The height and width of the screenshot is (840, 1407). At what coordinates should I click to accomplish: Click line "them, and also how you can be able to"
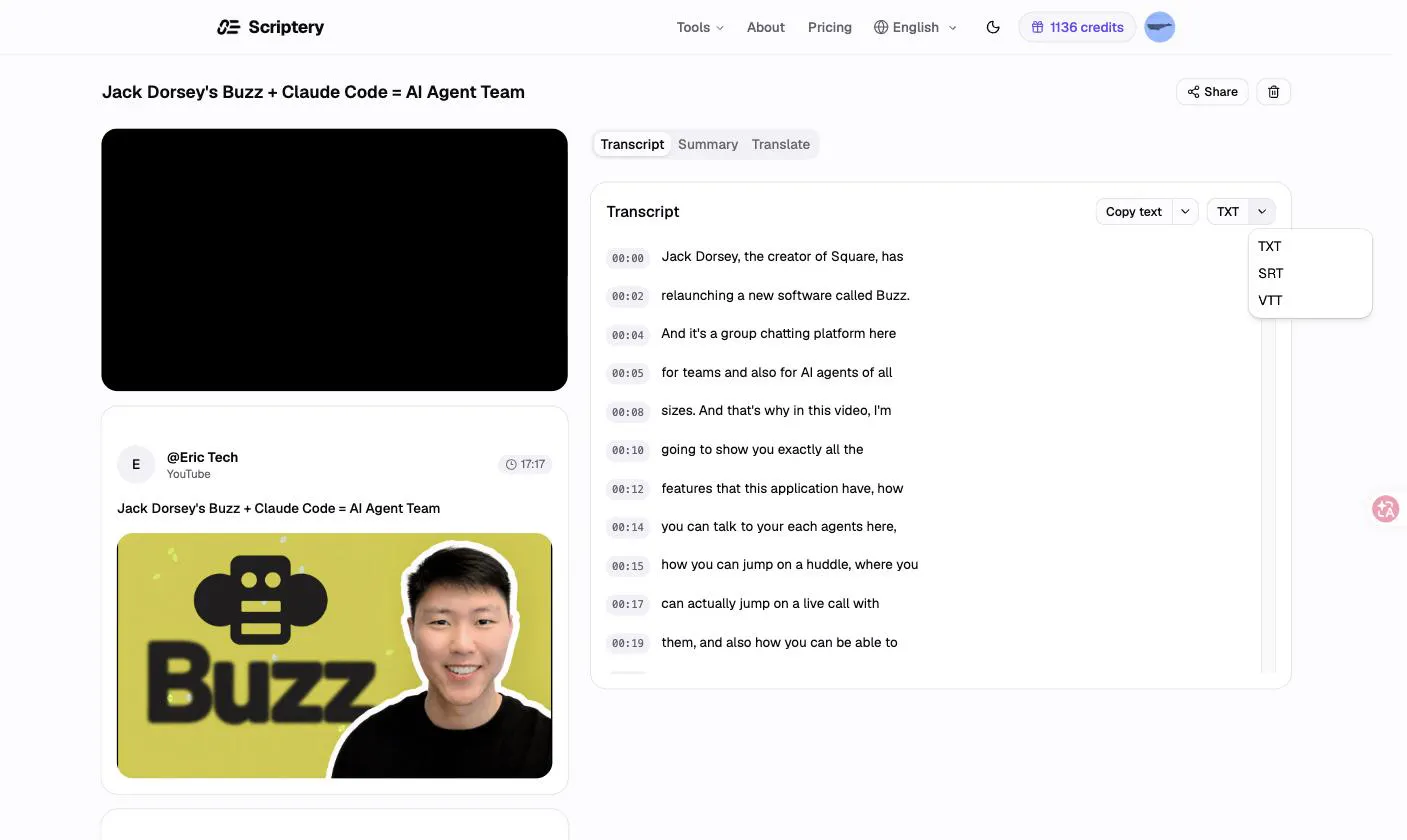coord(779,642)
